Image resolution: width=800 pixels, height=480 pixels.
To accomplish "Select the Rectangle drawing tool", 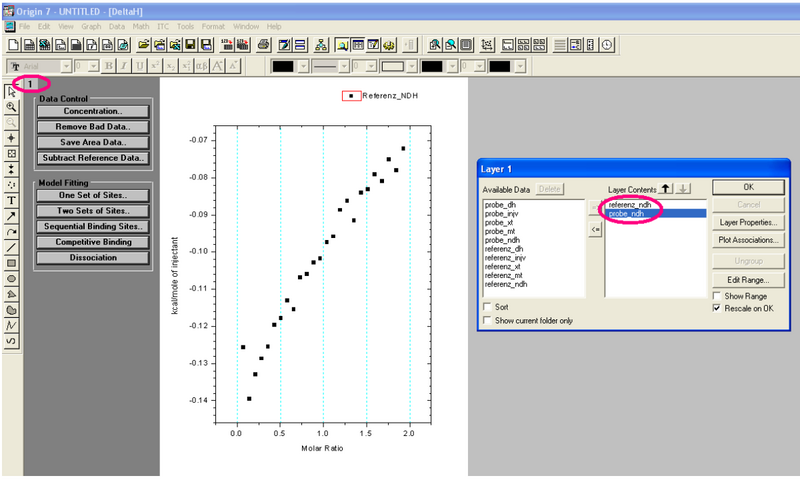I will tap(11, 263).
